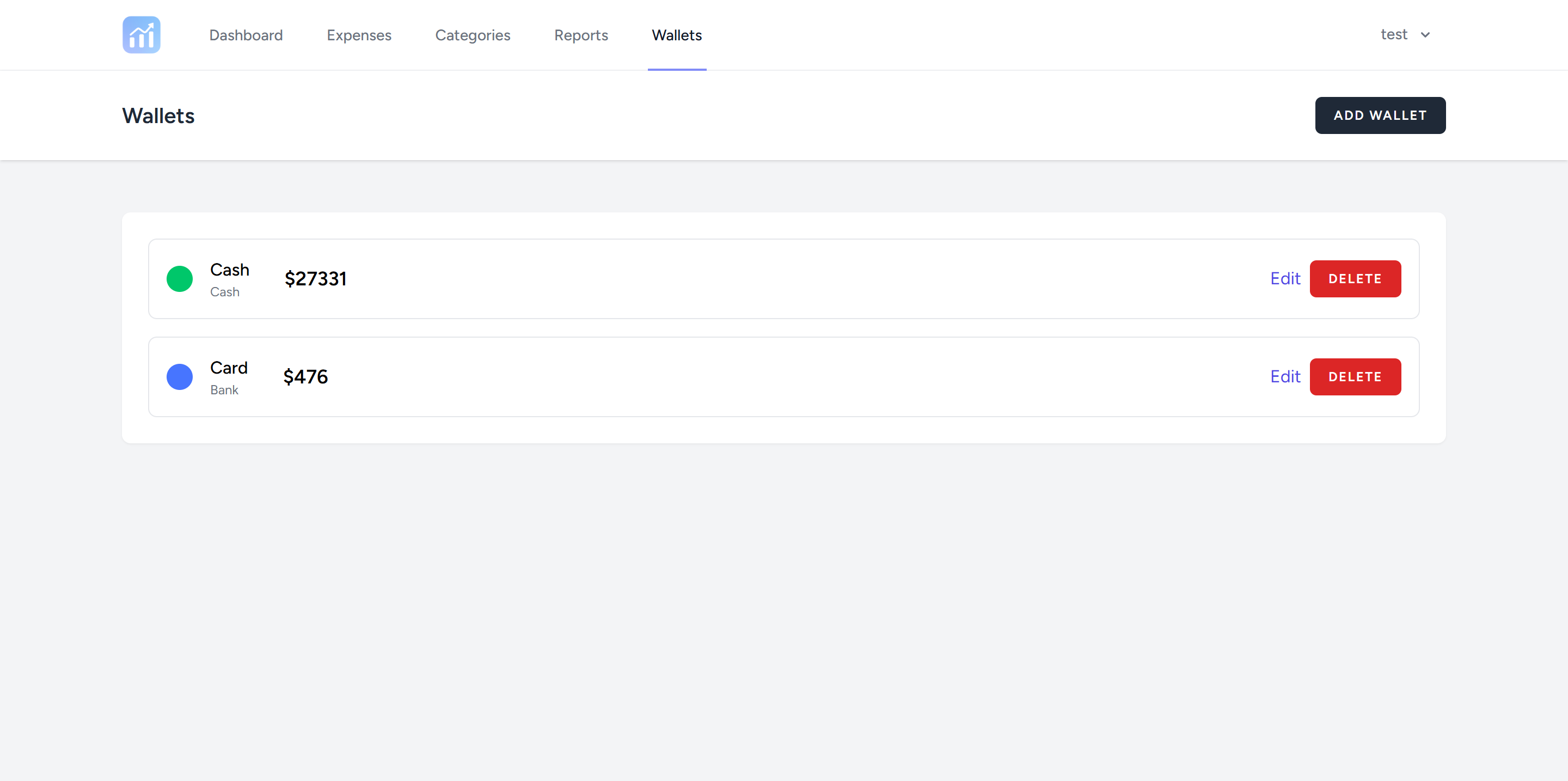Click the user menu chevron arrow

click(1425, 35)
